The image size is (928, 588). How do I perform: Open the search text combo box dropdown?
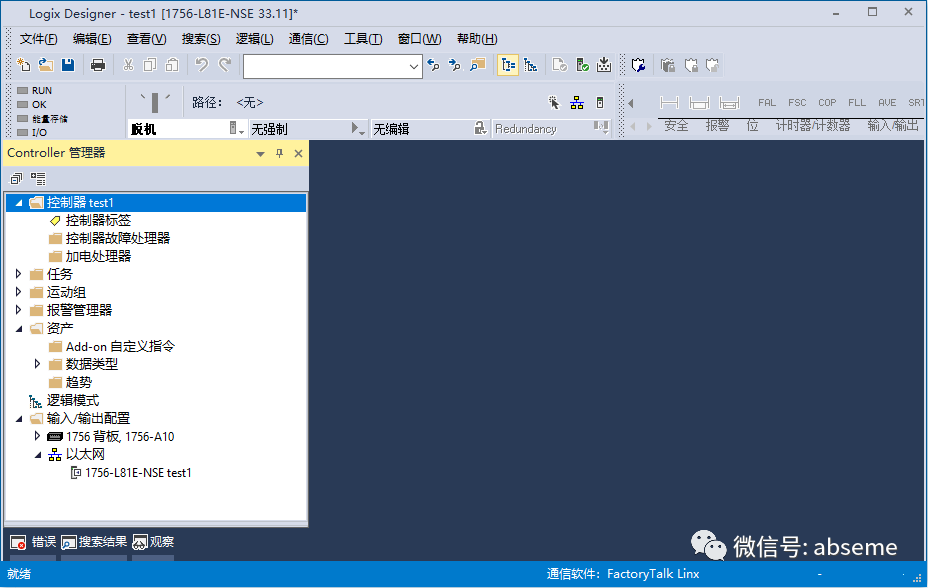point(414,66)
